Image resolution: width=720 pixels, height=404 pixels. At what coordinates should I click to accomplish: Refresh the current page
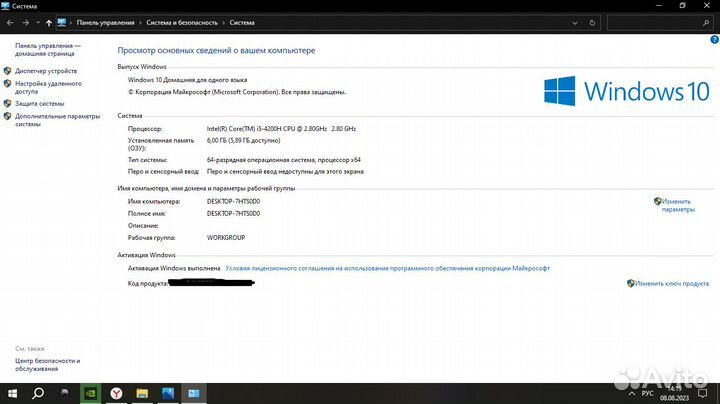click(592, 22)
